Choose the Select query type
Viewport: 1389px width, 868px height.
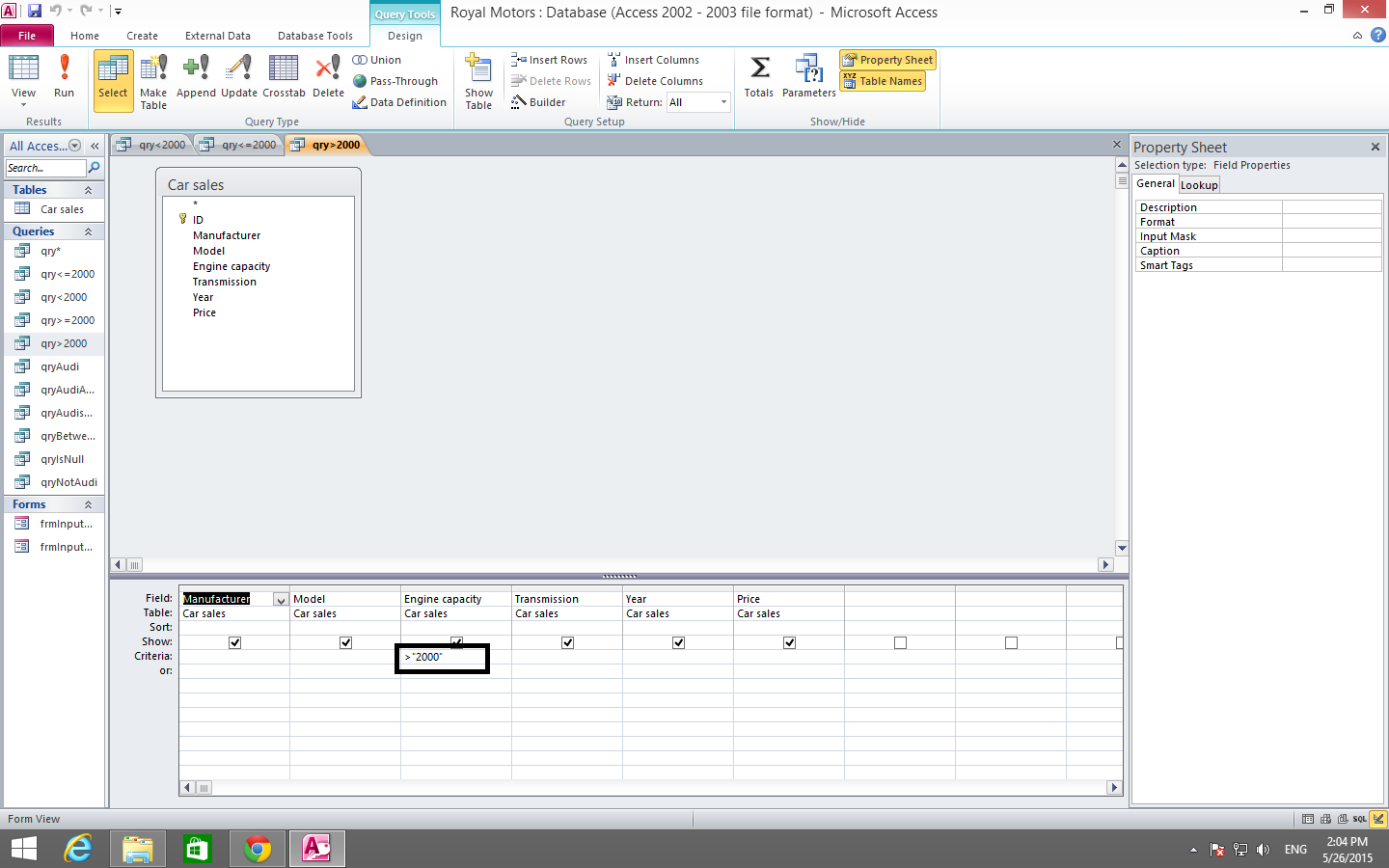(x=113, y=81)
